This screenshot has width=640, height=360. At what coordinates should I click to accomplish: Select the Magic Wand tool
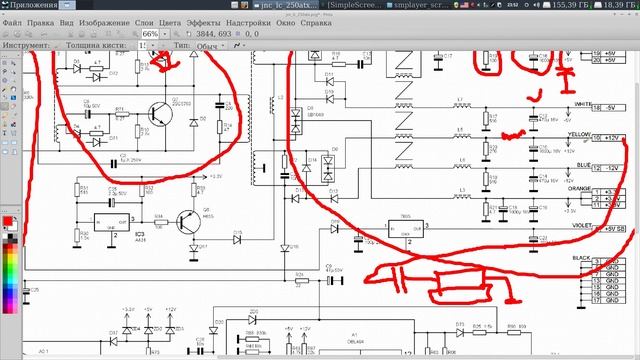pos(4,89)
